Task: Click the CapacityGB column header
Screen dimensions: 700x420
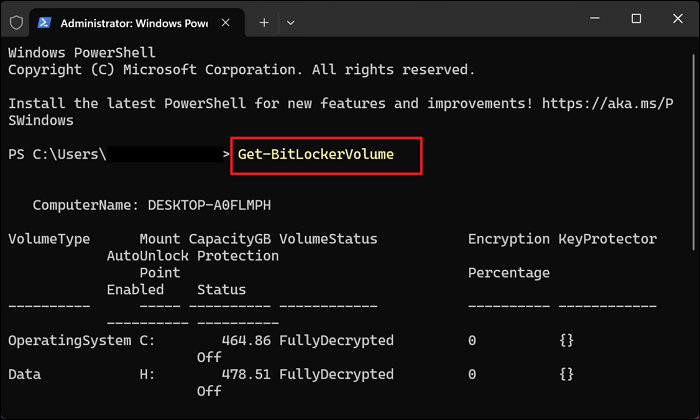Action: click(229, 239)
